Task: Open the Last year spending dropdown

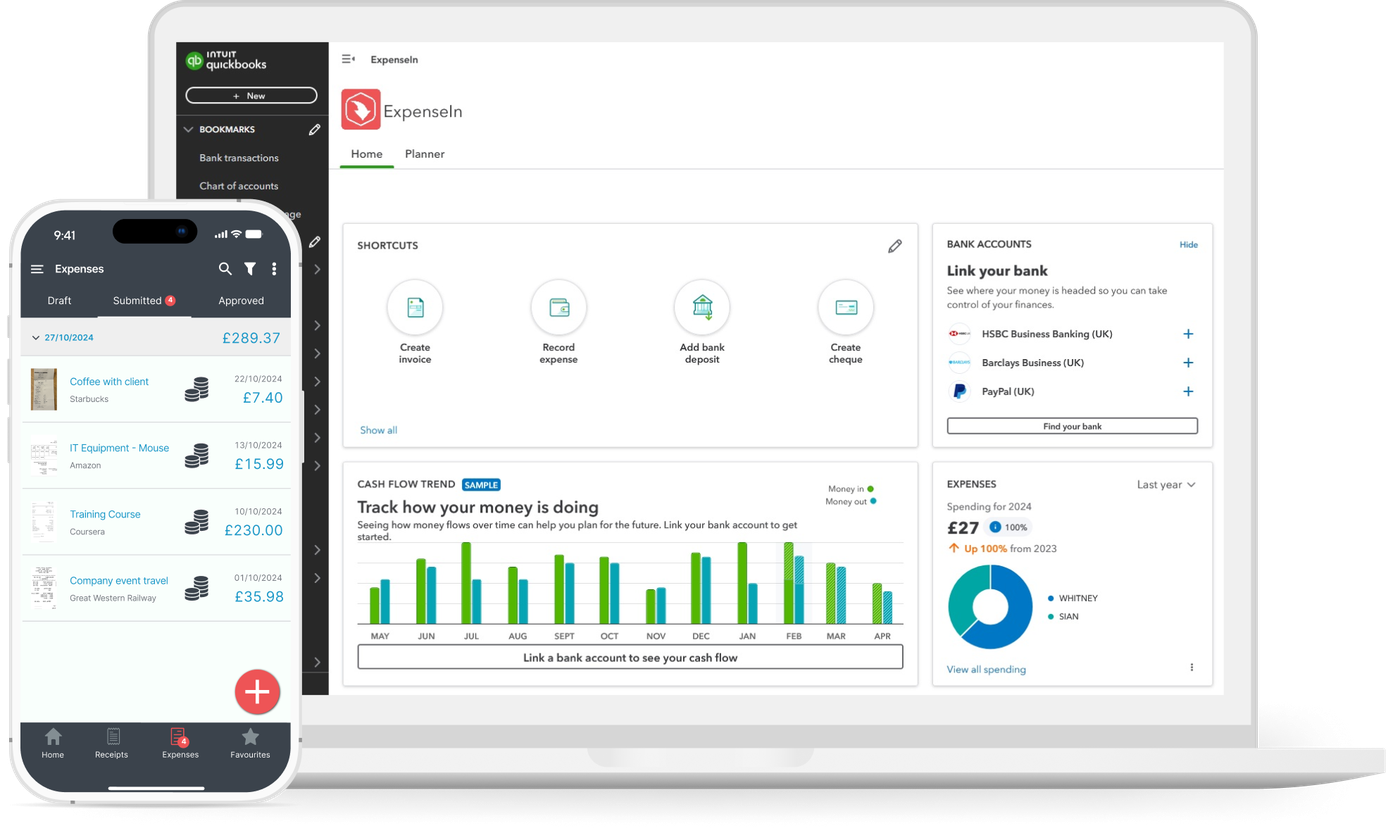Action: (1164, 484)
